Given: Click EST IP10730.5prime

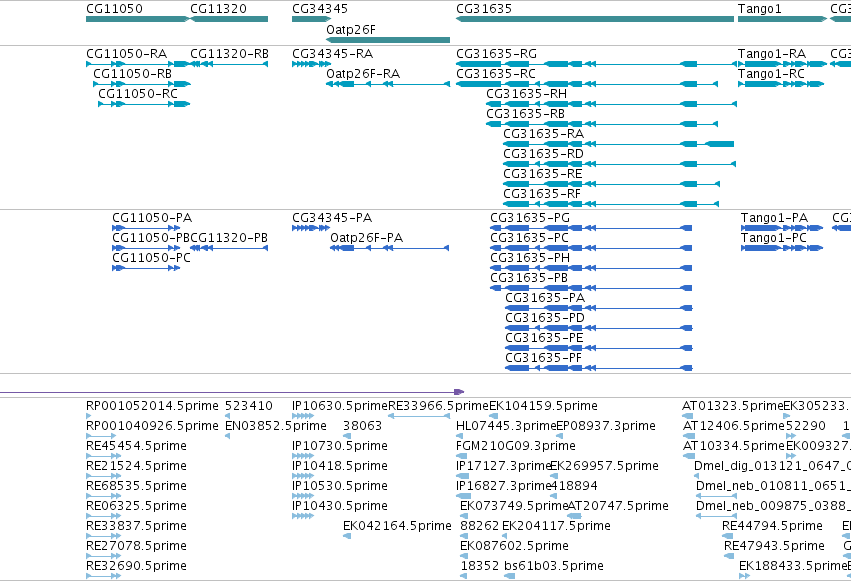Looking at the screenshot, I should [x=340, y=446].
